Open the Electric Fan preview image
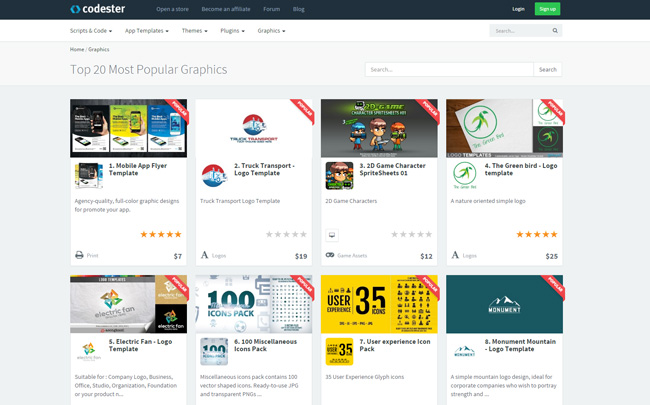650x405 pixels. coord(129,304)
